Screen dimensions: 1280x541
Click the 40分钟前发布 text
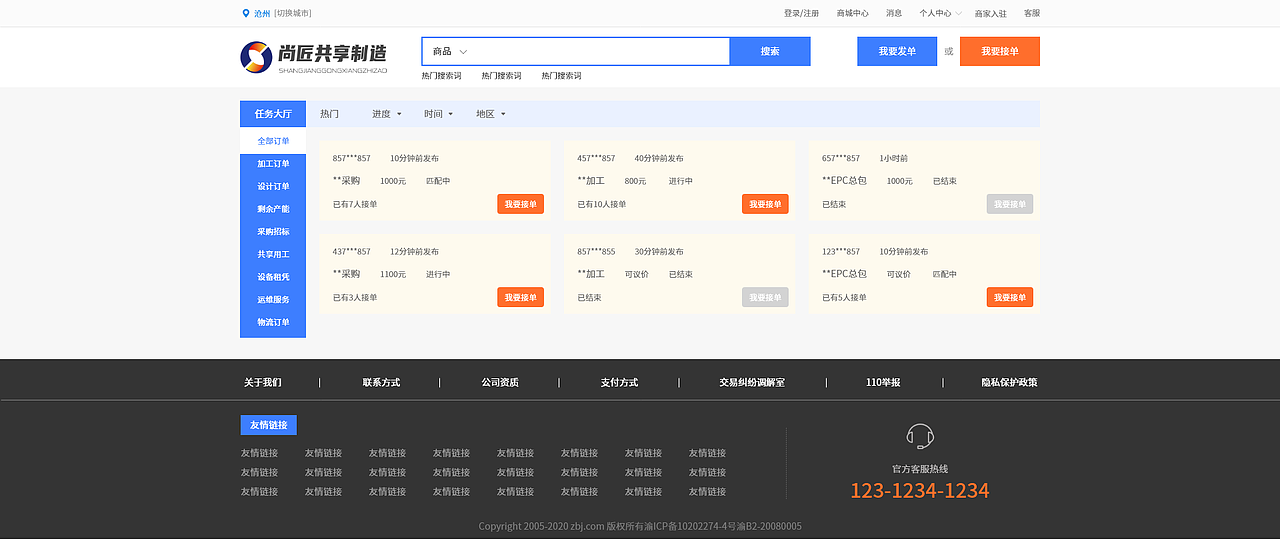[x=659, y=159]
